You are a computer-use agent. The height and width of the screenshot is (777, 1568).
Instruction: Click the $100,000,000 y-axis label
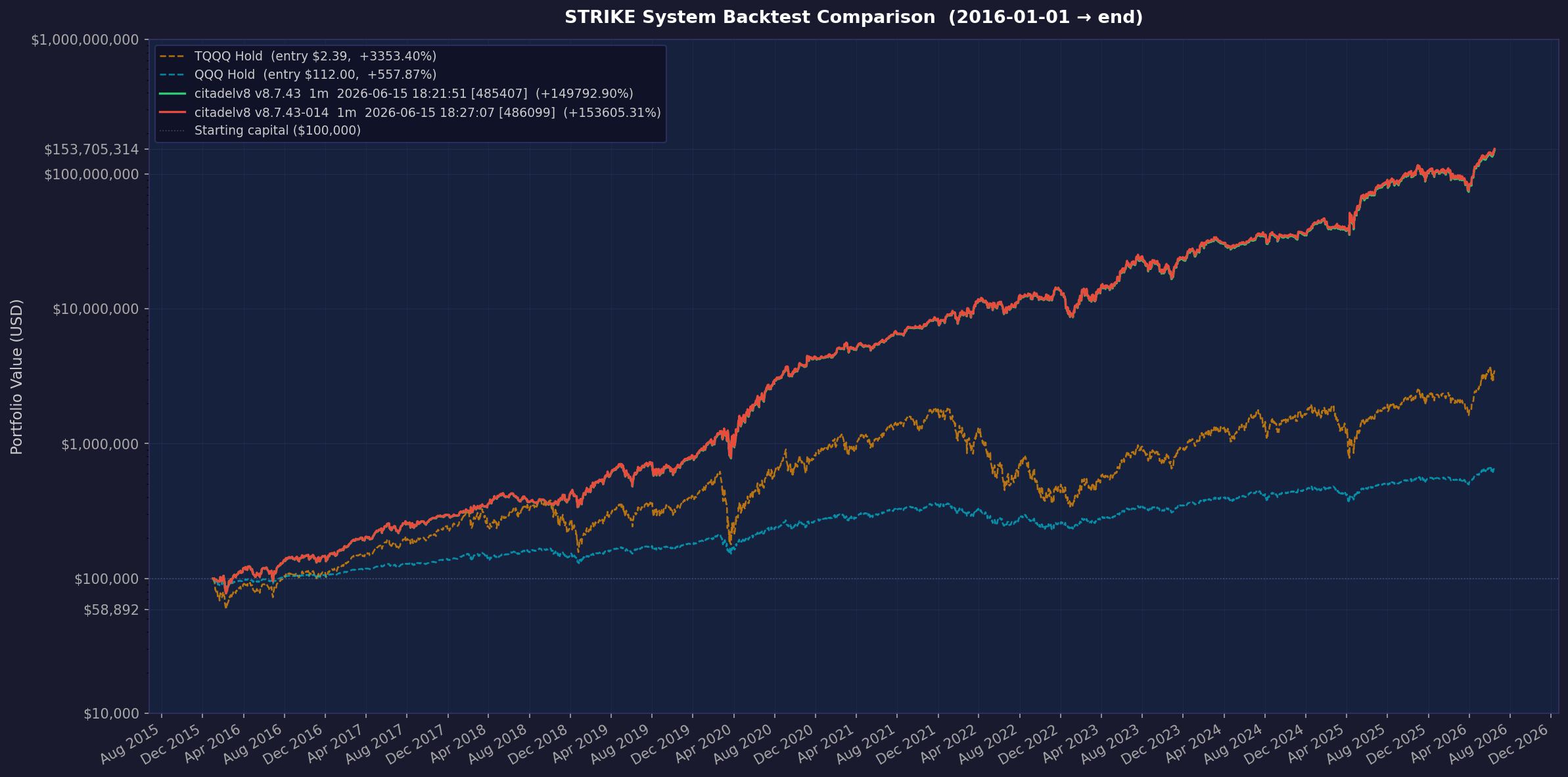click(x=91, y=174)
